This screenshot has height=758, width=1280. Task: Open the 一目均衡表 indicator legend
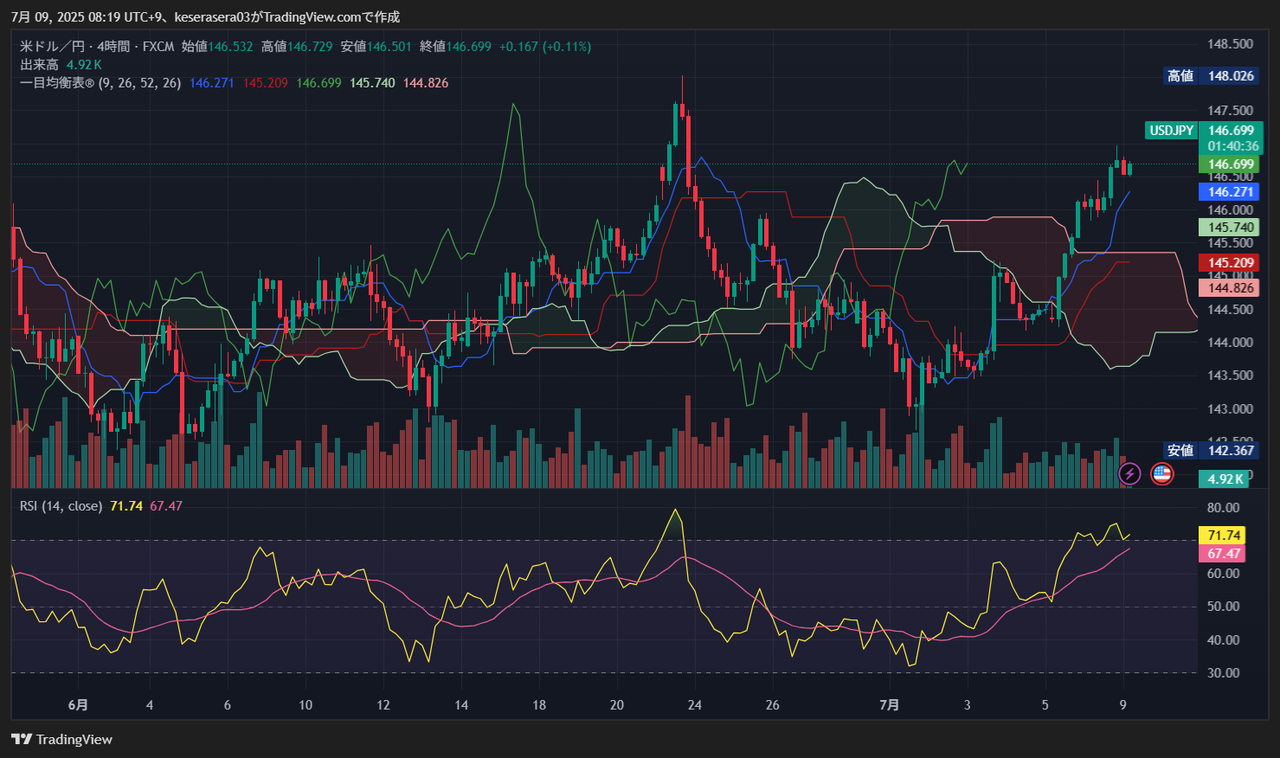(101, 83)
